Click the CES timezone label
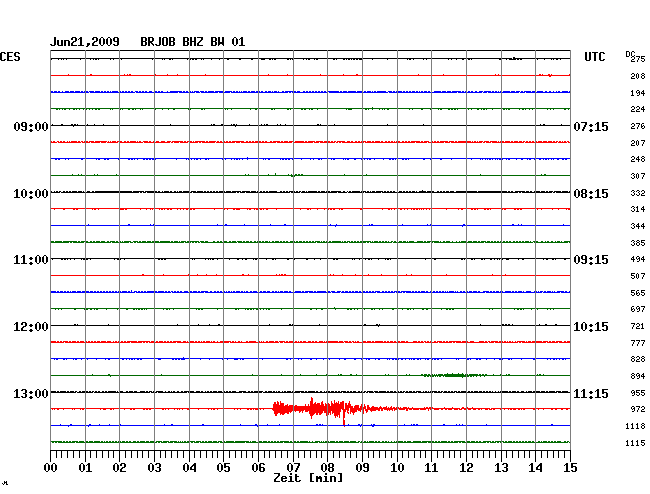This screenshot has width=650, height=494. click(x=10, y=57)
